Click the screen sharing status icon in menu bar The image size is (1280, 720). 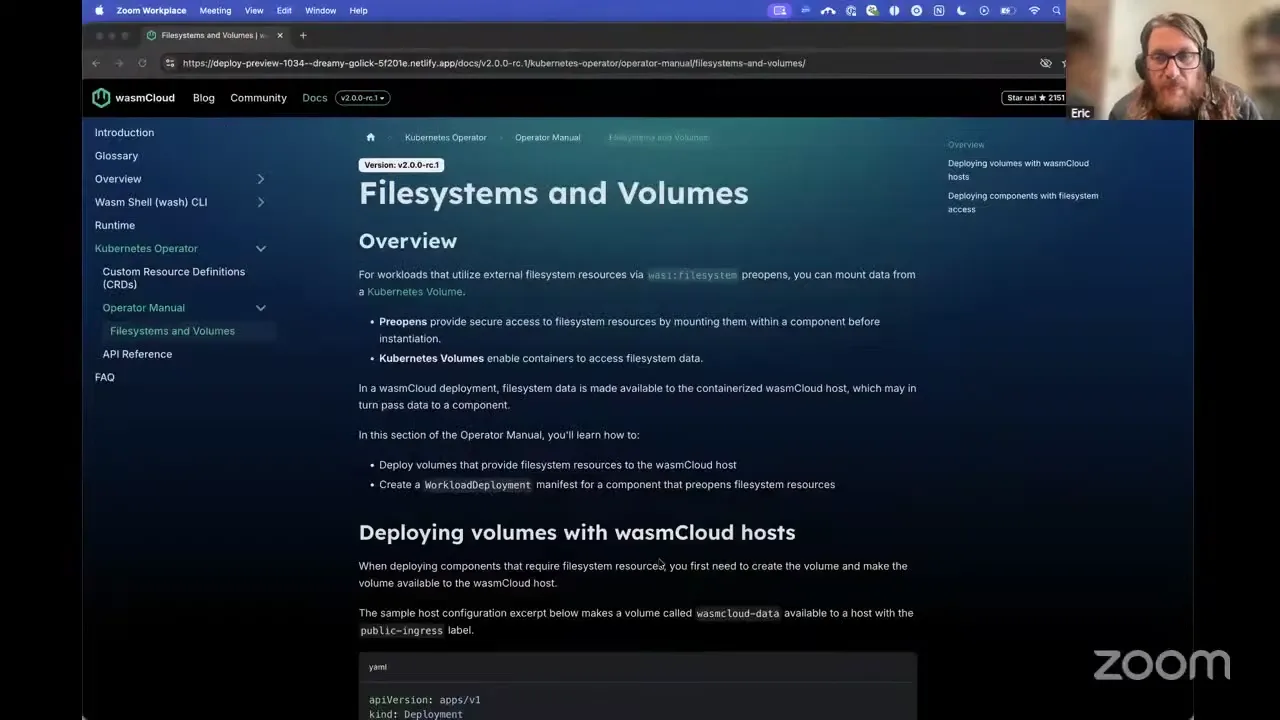click(780, 10)
